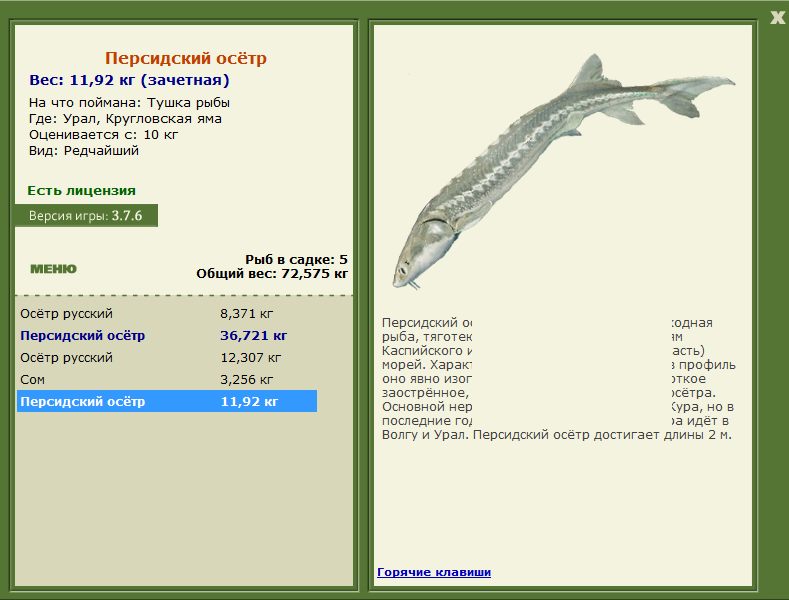Click Рыб в садке: 5 counter
This screenshot has height=600, width=789.
(296, 260)
